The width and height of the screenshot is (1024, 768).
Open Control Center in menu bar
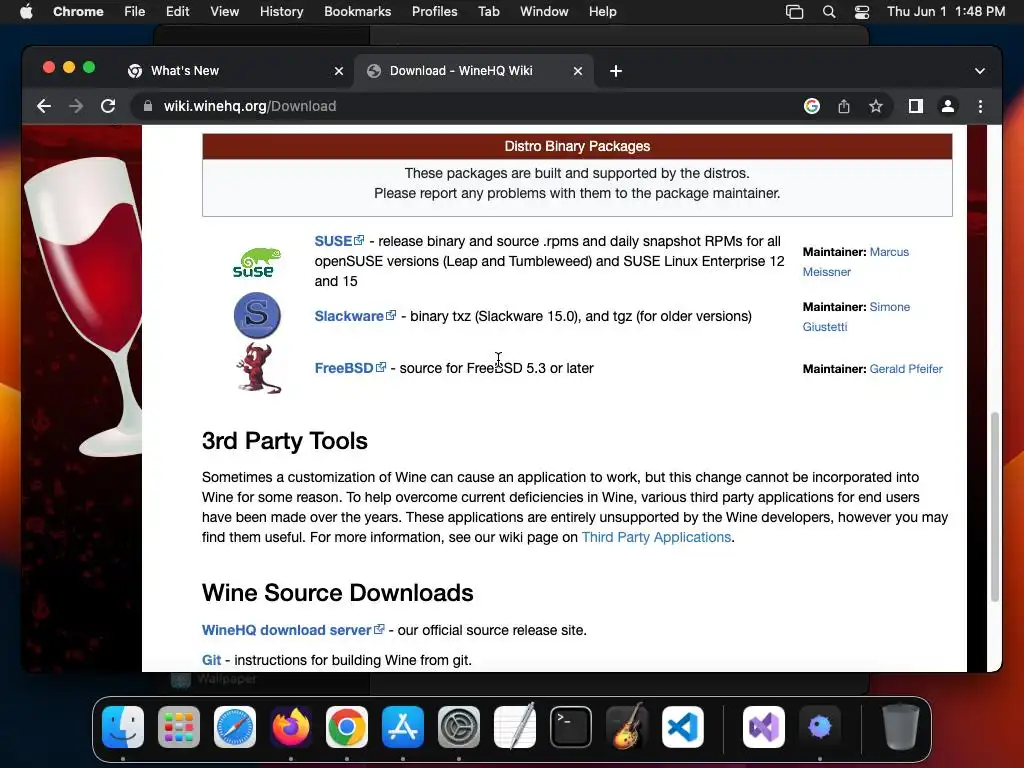coord(861,12)
